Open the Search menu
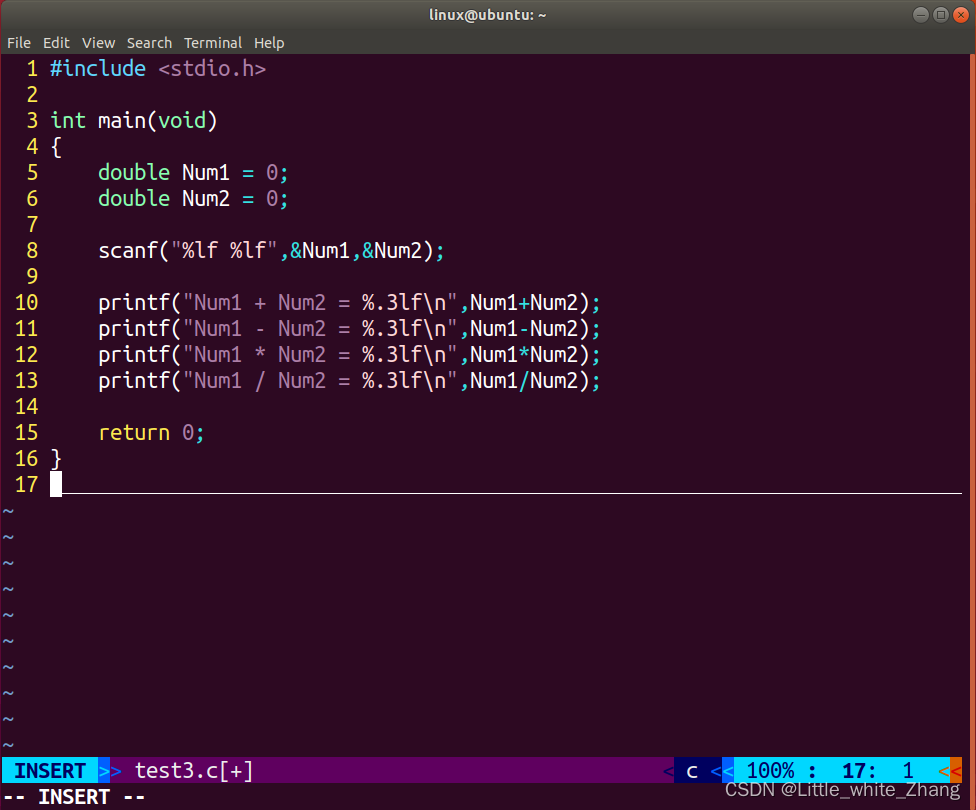Image resolution: width=976 pixels, height=810 pixels. pos(149,43)
